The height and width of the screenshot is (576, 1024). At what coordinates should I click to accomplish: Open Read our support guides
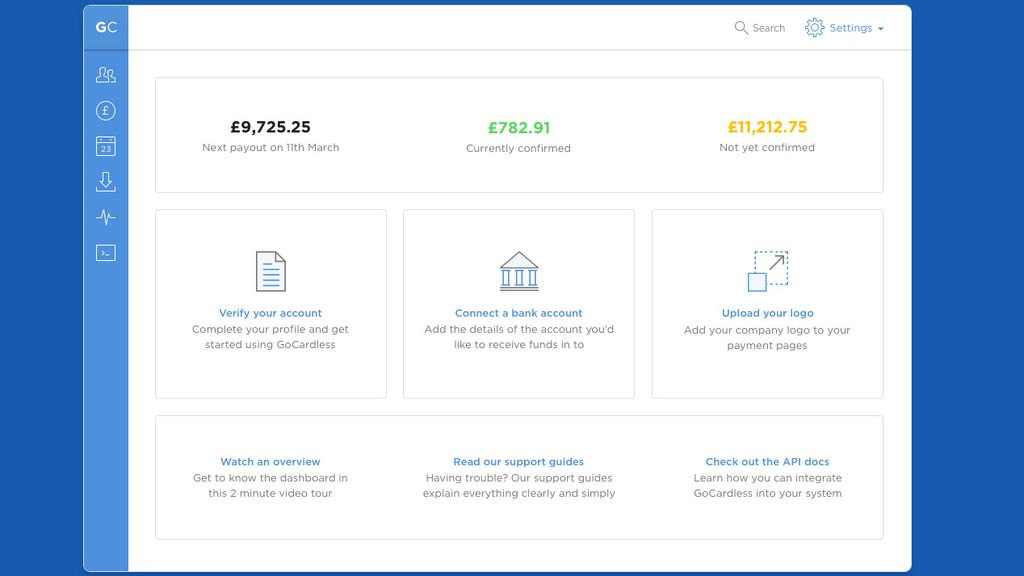(x=518, y=461)
